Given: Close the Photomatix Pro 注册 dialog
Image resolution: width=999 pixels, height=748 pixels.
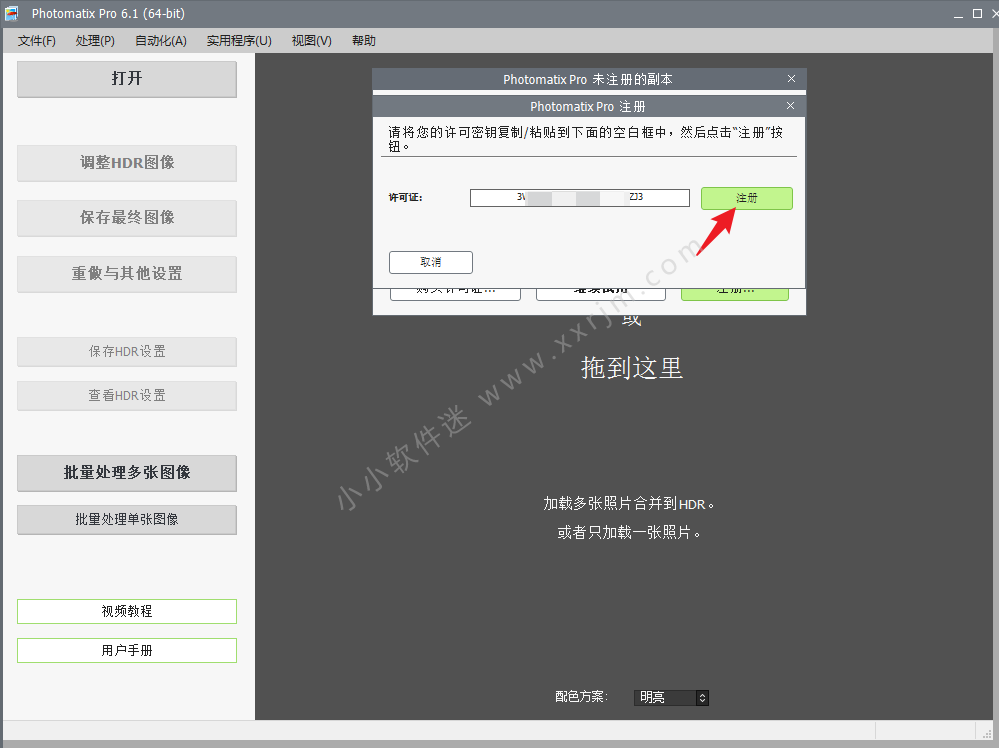Looking at the screenshot, I should (x=791, y=106).
